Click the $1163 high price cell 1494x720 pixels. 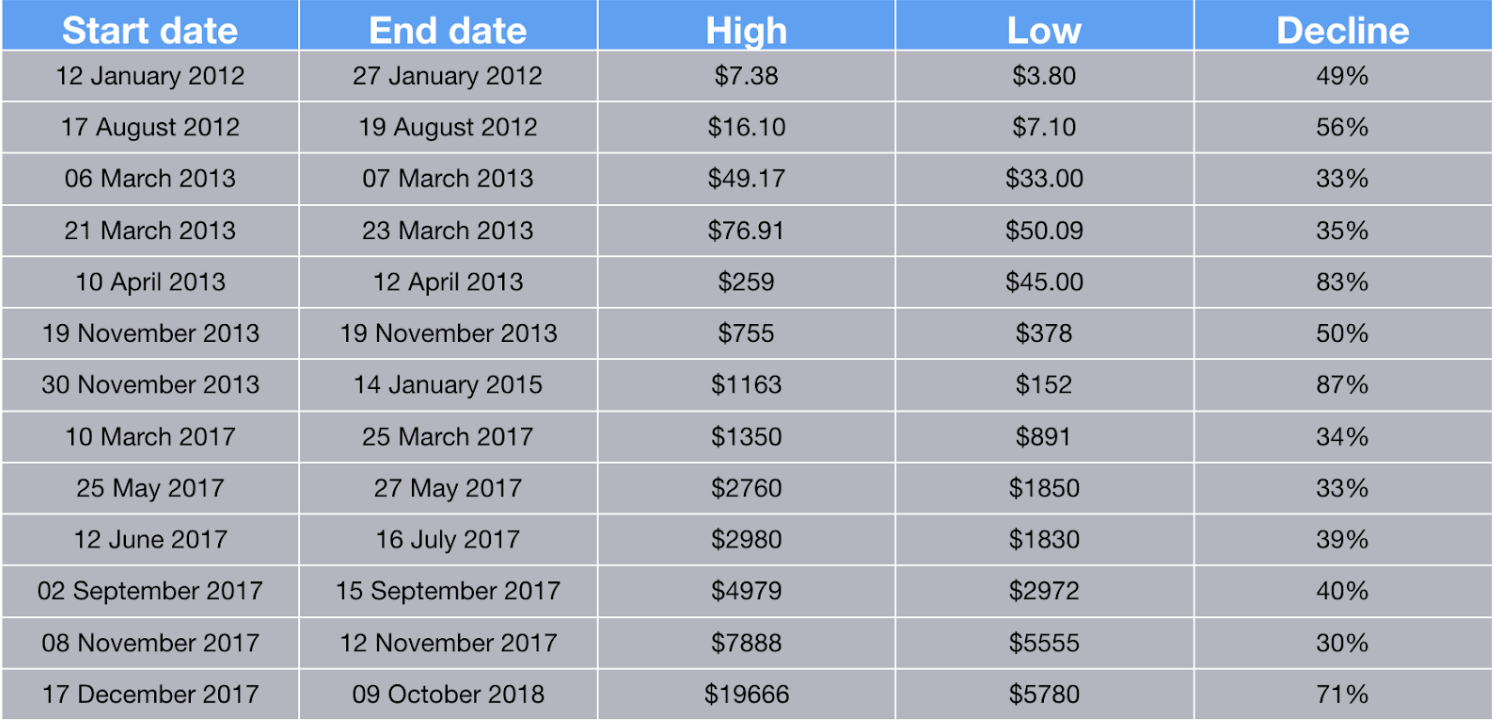tap(746, 385)
